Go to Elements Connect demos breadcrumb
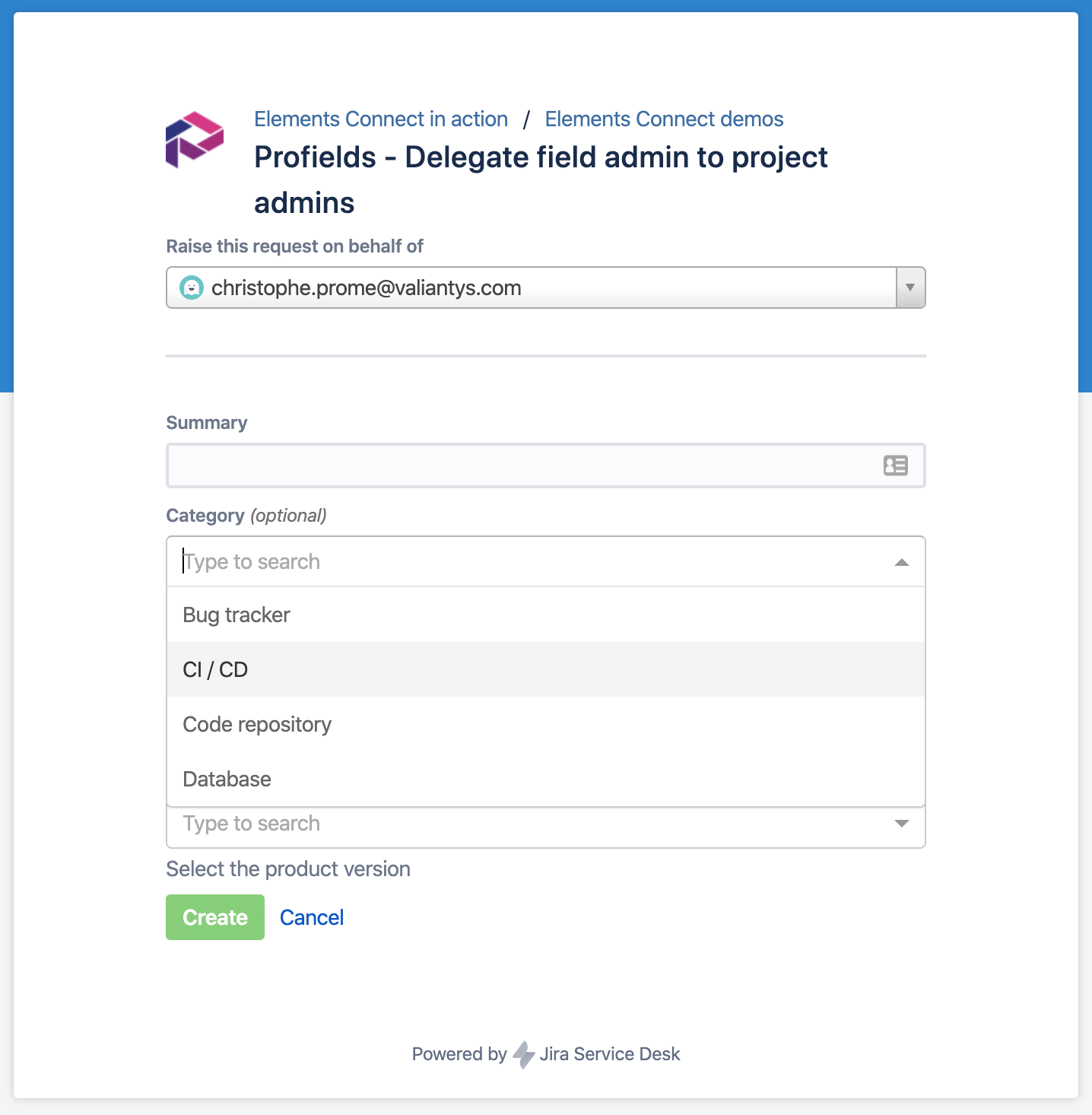This screenshot has height=1115, width=1092. click(664, 119)
